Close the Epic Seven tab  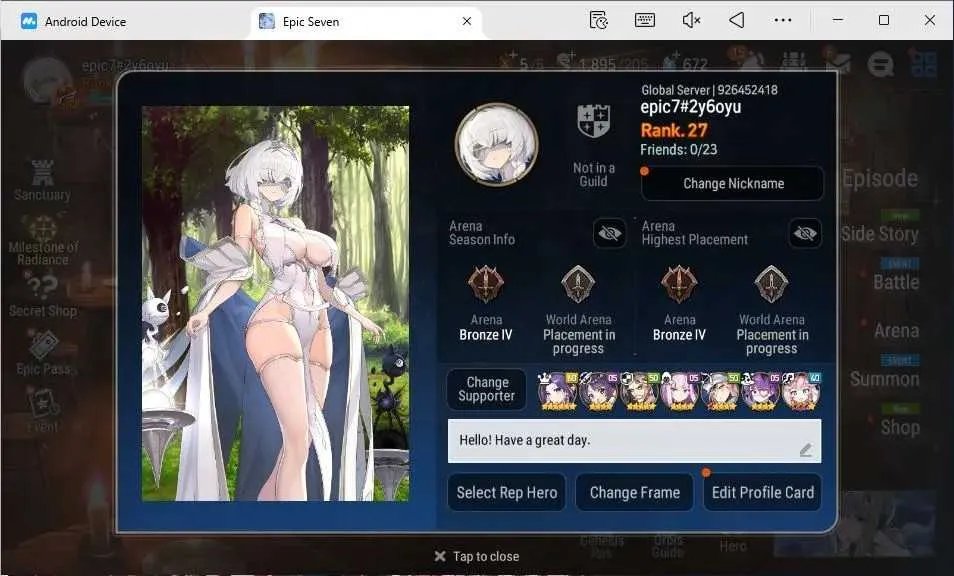[467, 21]
